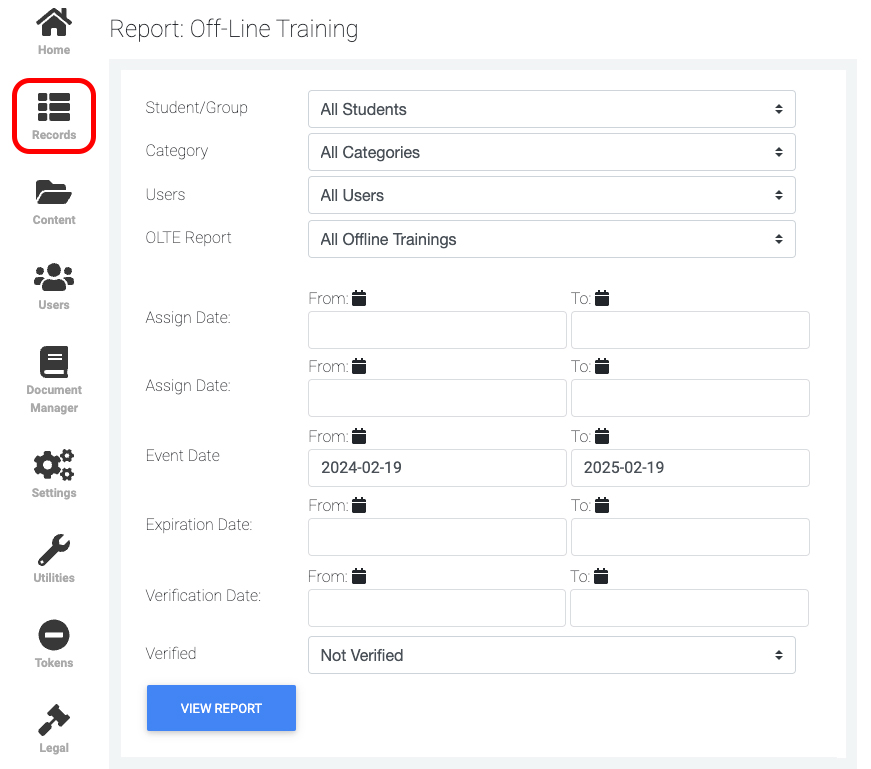Open the Settings gears icon
Image resolution: width=871 pixels, height=769 pixels.
tap(54, 474)
